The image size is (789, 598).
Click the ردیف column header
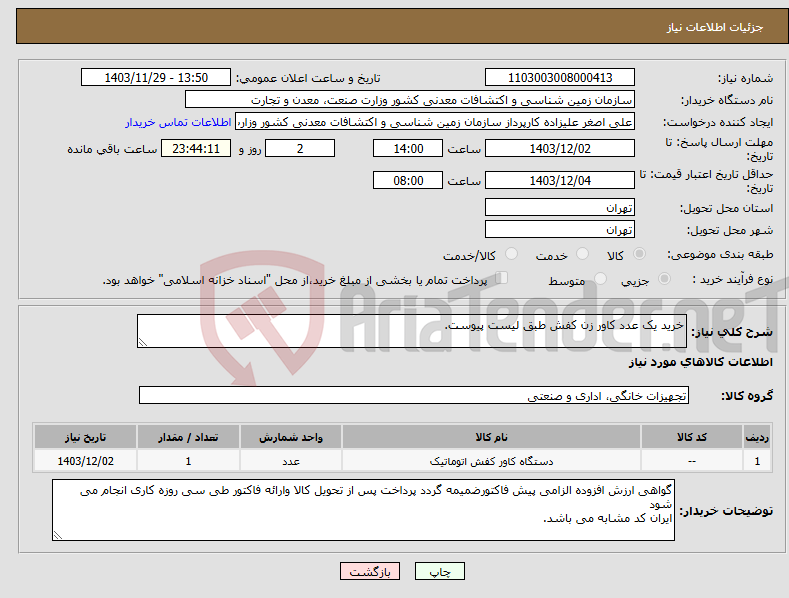(757, 437)
